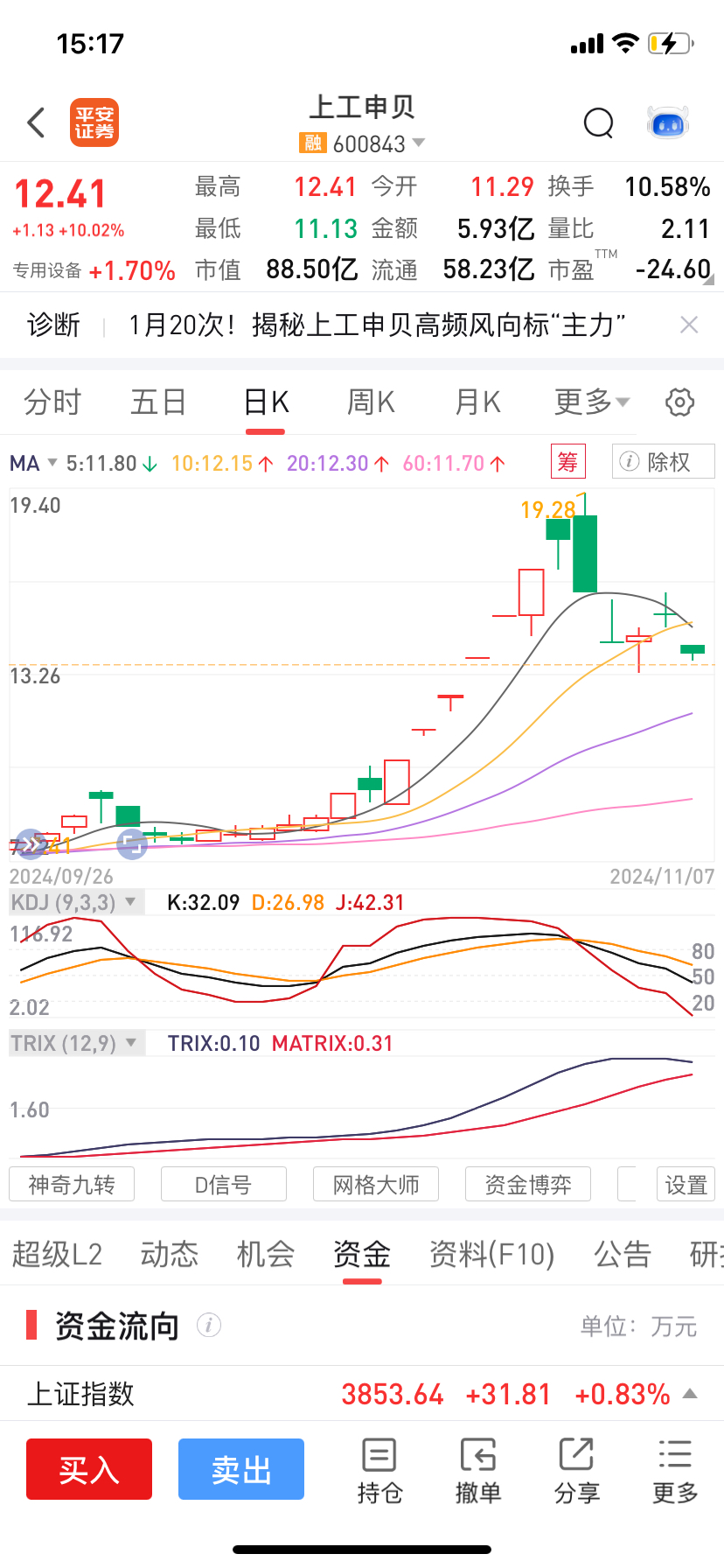Open indicator 设置 button

click(x=686, y=1185)
